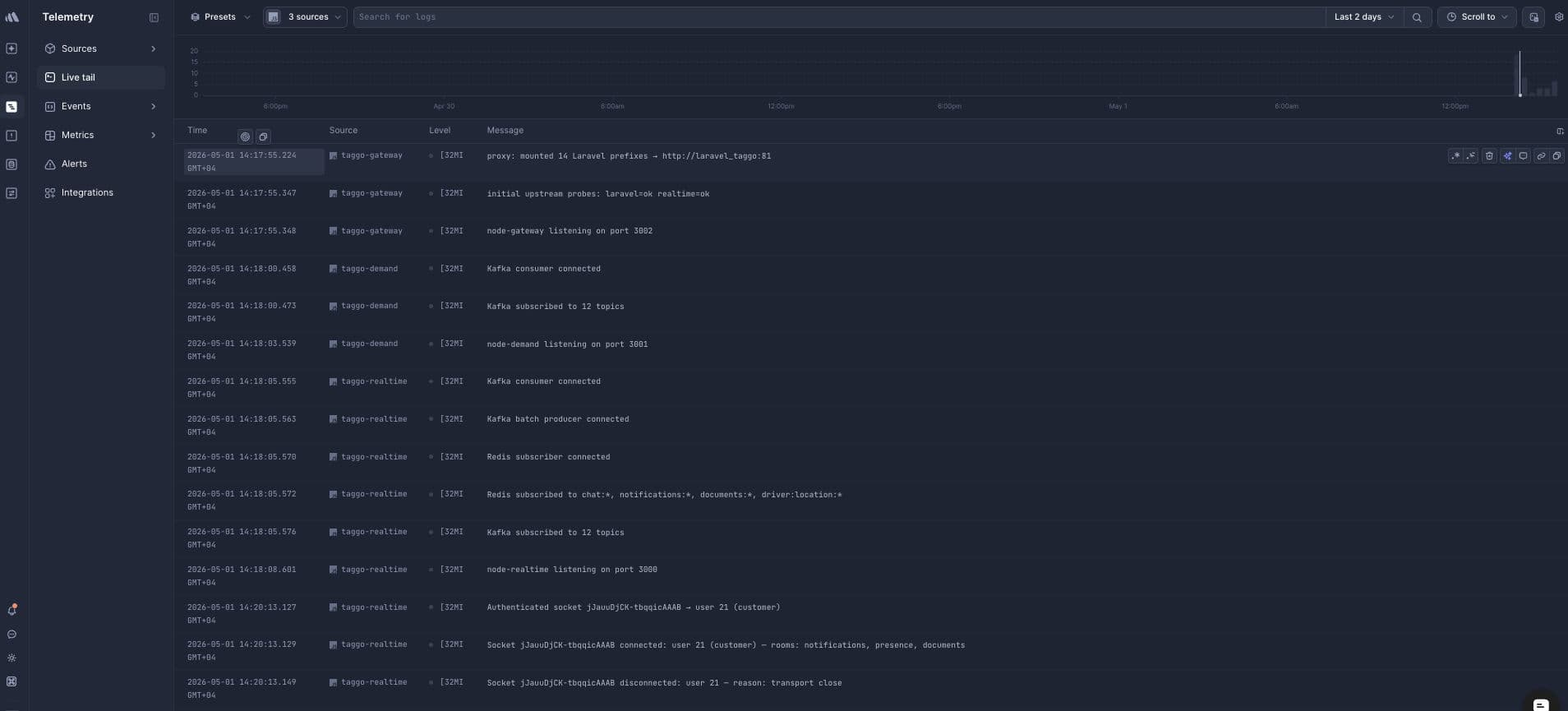The width and height of the screenshot is (1568, 711).
Task: Click the 'disconnected: user 21' log message
Action: pos(664,683)
